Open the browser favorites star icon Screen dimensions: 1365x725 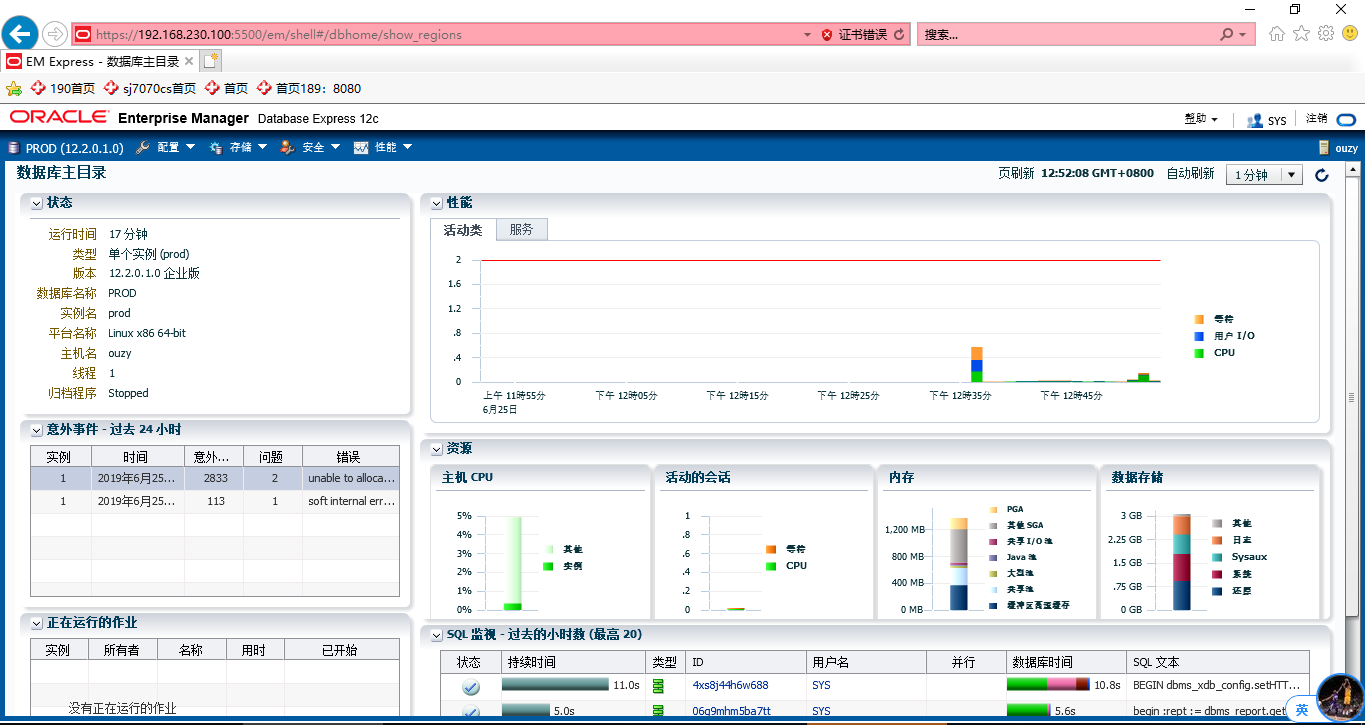[x=1301, y=34]
